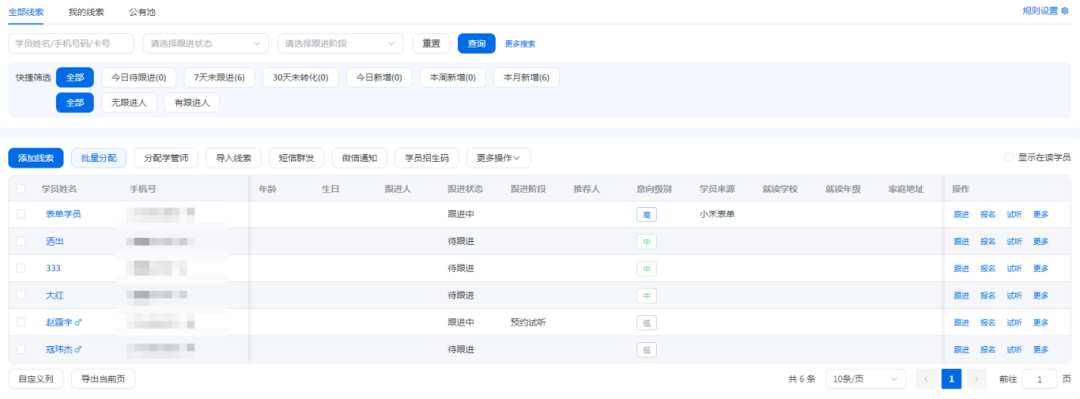Viewport: 1080px width, 399px height.
Task: Open the 更多搜索 link
Action: [x=520, y=44]
